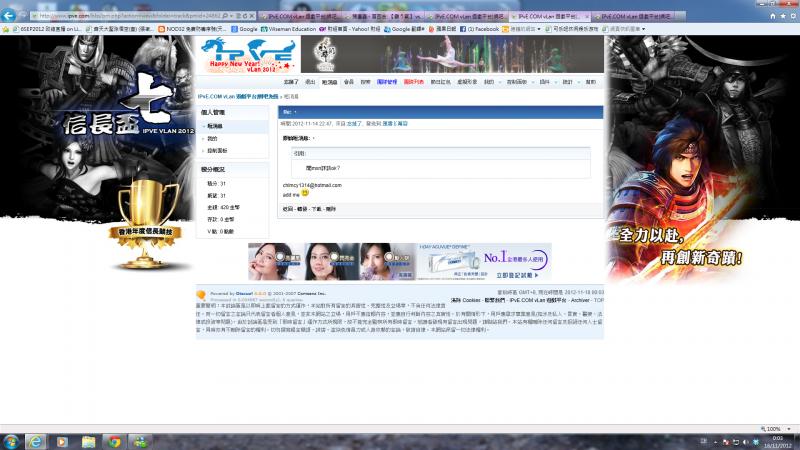Click the gold trophy image on the left
Viewport: 800px width, 450px height.
tap(145, 223)
